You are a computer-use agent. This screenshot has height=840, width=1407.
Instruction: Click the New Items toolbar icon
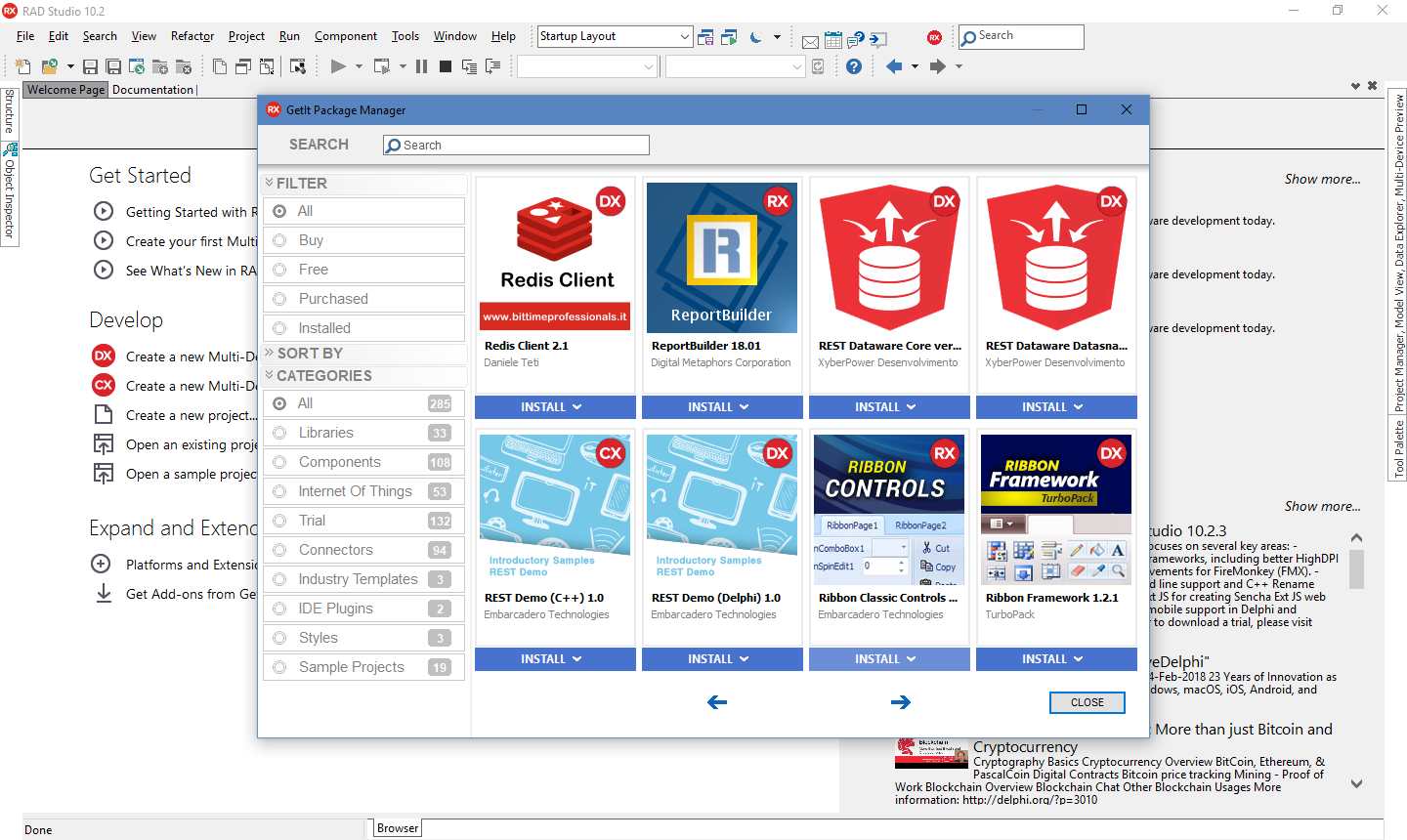coord(22,66)
